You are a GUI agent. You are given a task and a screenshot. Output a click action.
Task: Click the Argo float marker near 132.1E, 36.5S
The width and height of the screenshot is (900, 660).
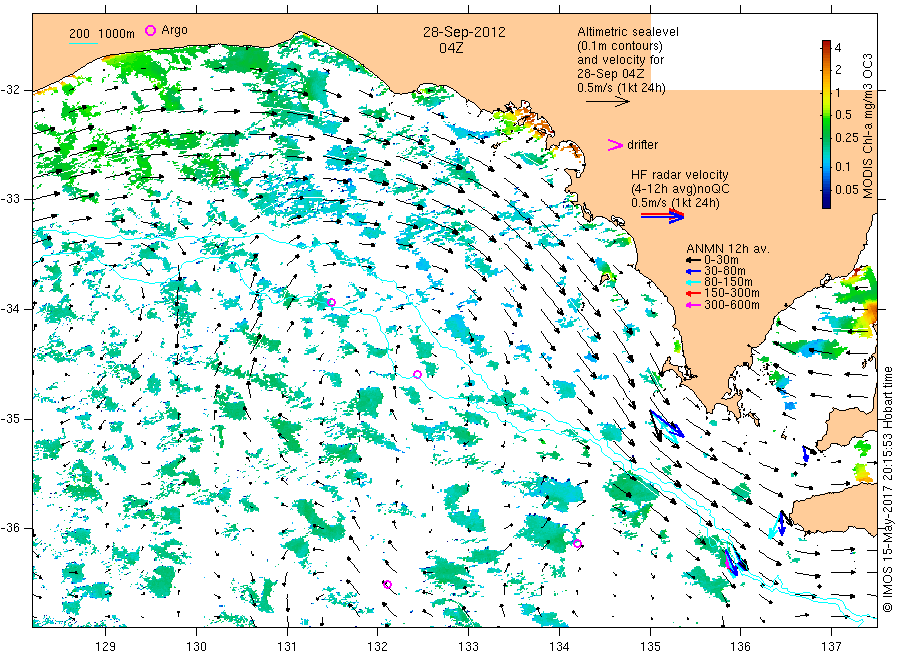point(387,584)
